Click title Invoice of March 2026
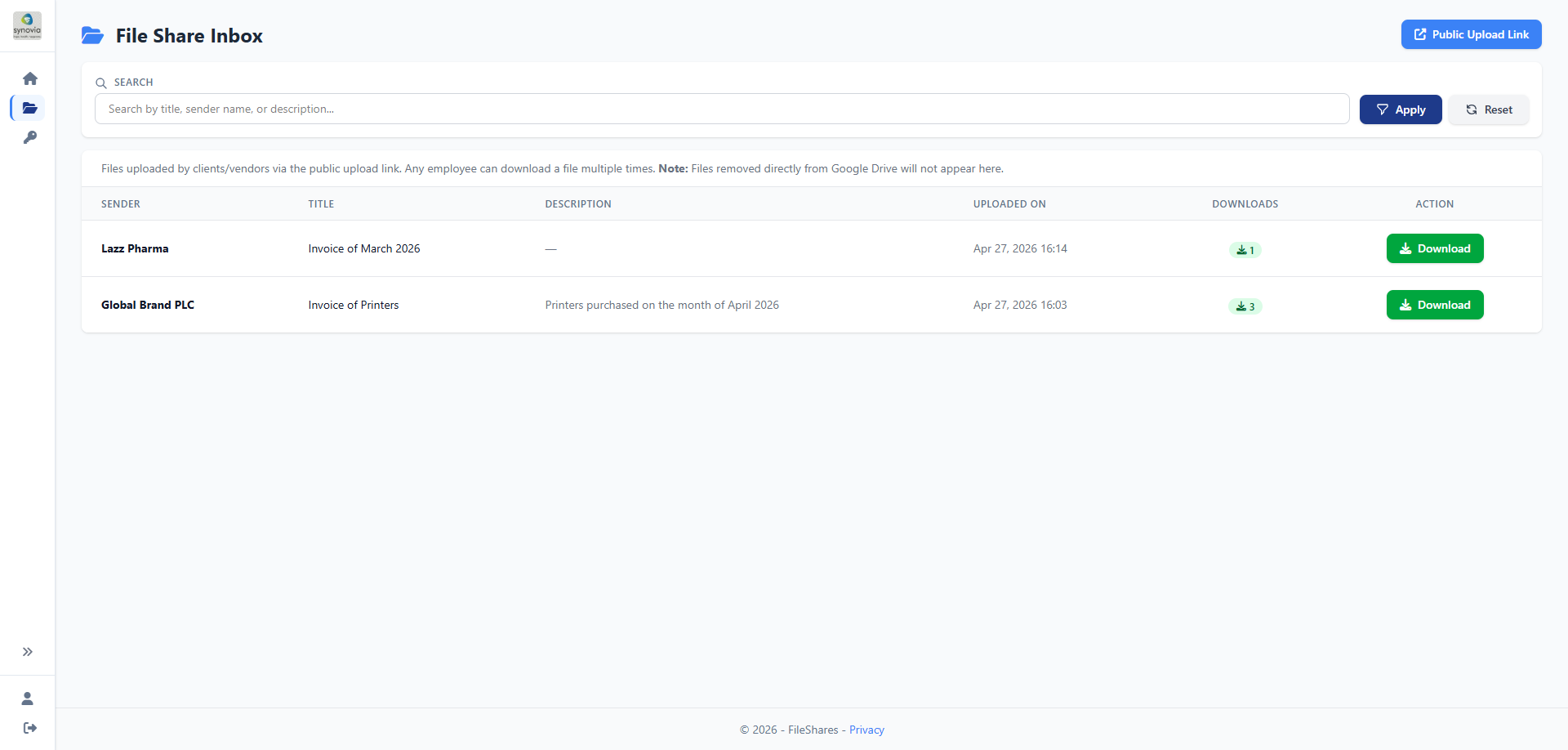Viewport: 1568px width, 750px height. [x=364, y=248]
